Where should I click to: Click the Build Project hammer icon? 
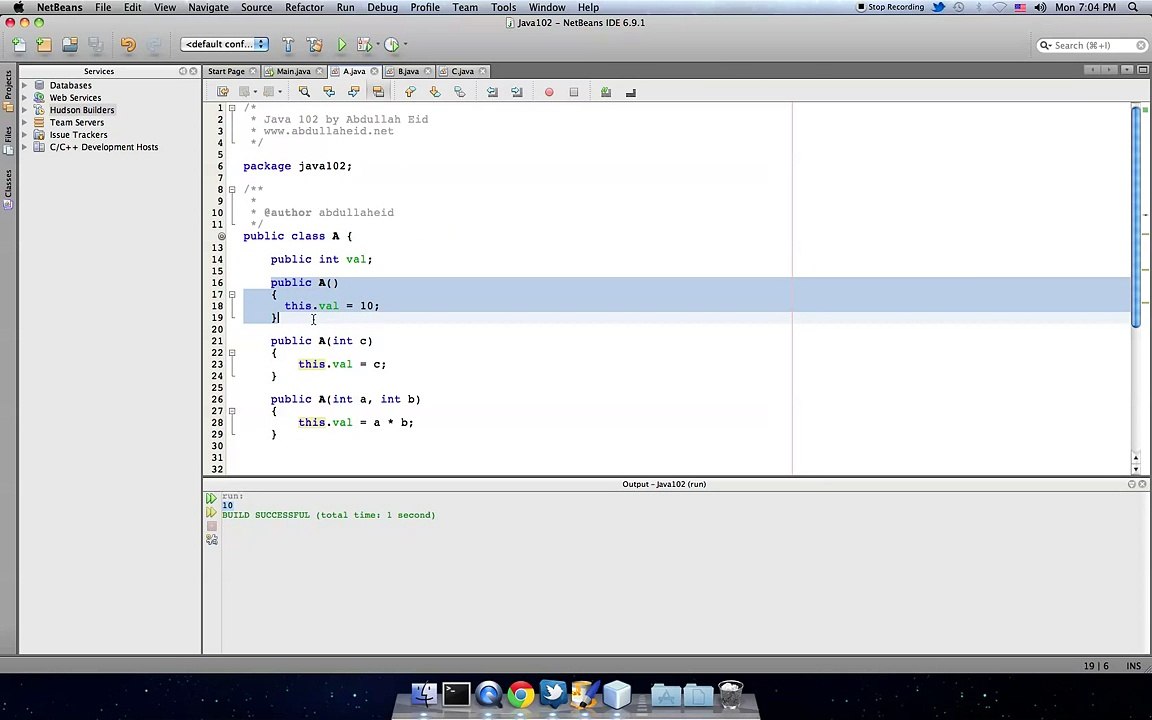(x=288, y=45)
